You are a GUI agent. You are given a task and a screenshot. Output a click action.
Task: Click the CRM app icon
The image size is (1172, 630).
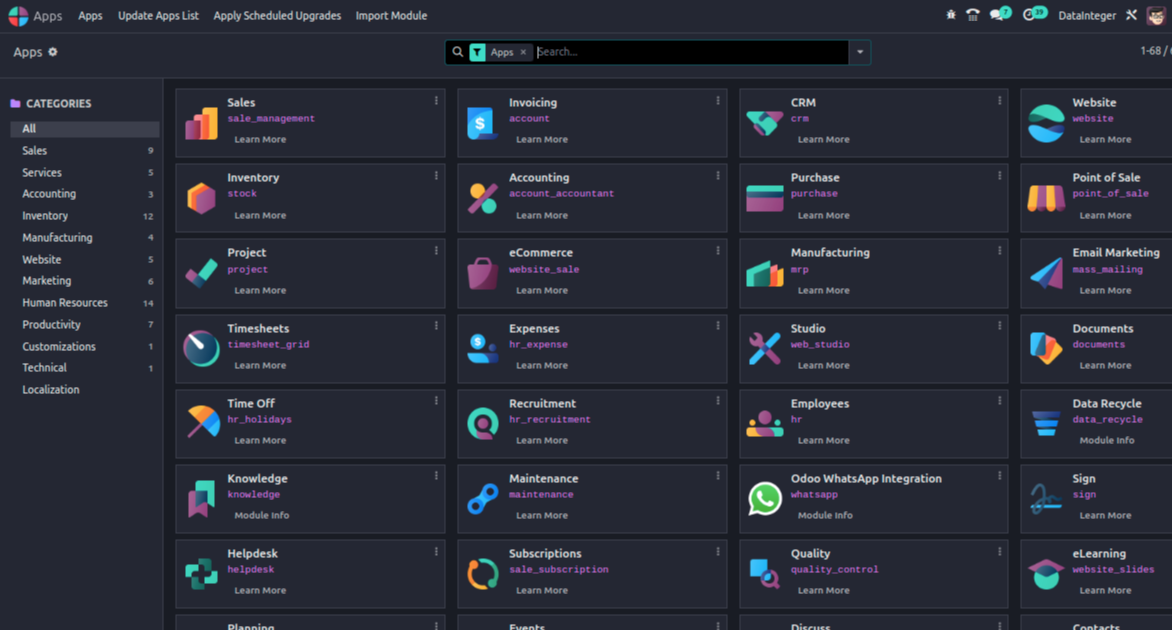pyautogui.click(x=764, y=122)
